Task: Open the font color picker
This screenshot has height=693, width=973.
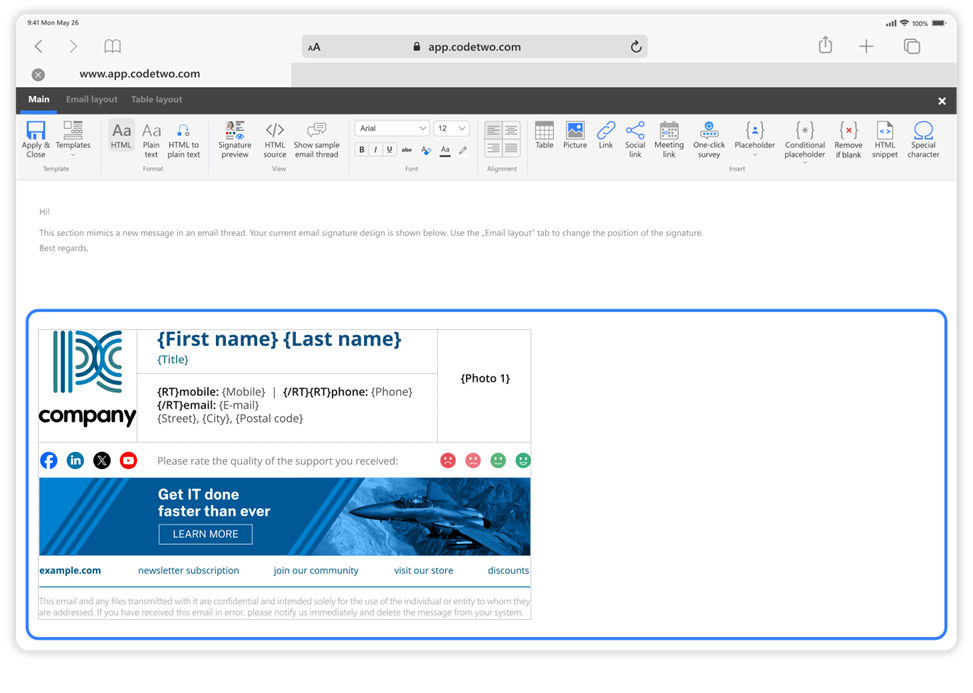Action: 445,150
